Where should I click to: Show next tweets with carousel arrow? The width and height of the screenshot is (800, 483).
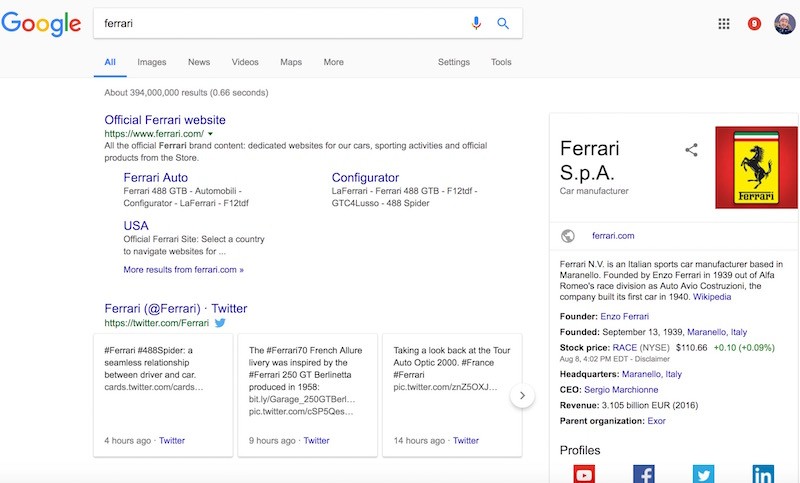(522, 395)
